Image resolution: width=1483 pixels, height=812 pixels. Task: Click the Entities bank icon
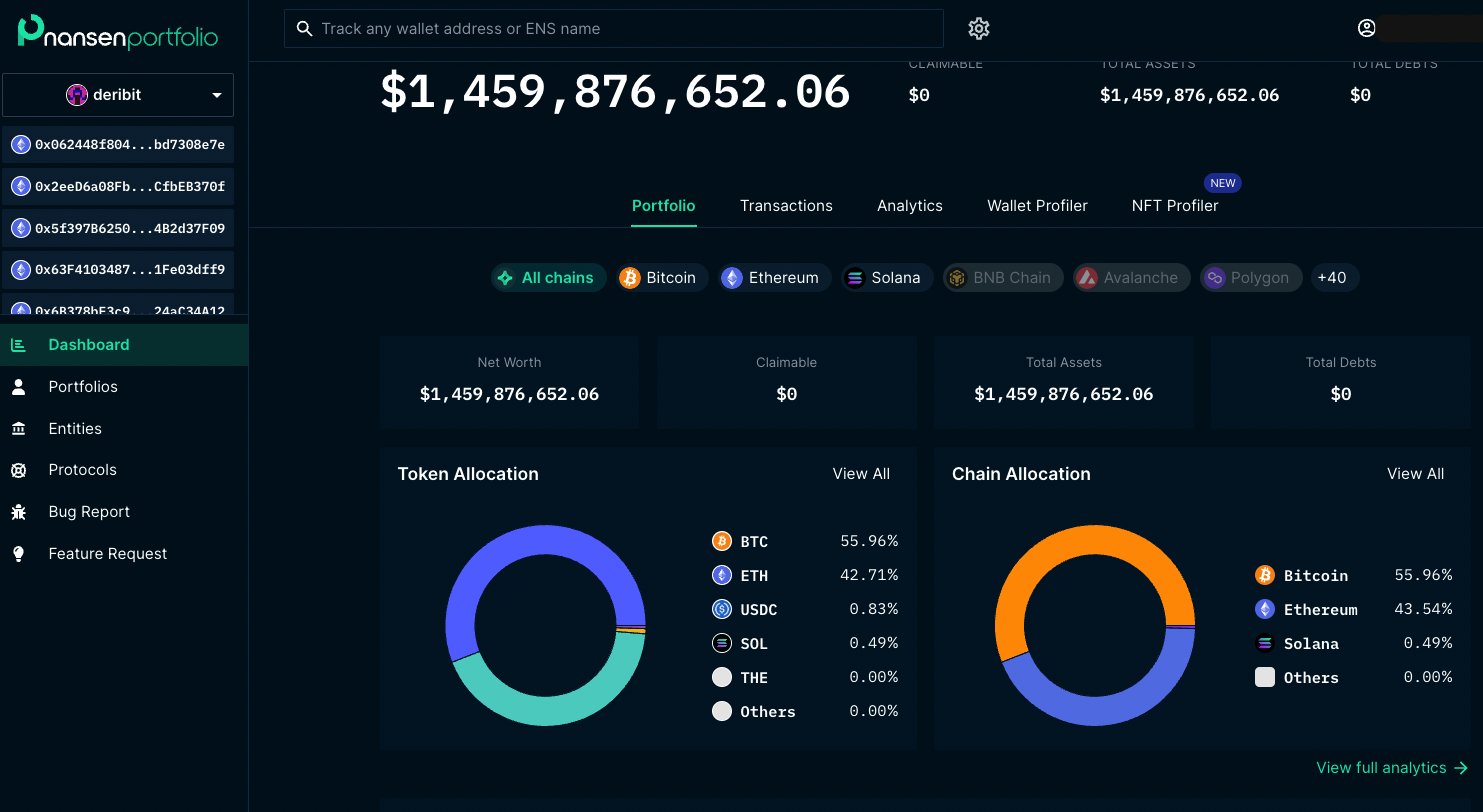[x=18, y=429]
